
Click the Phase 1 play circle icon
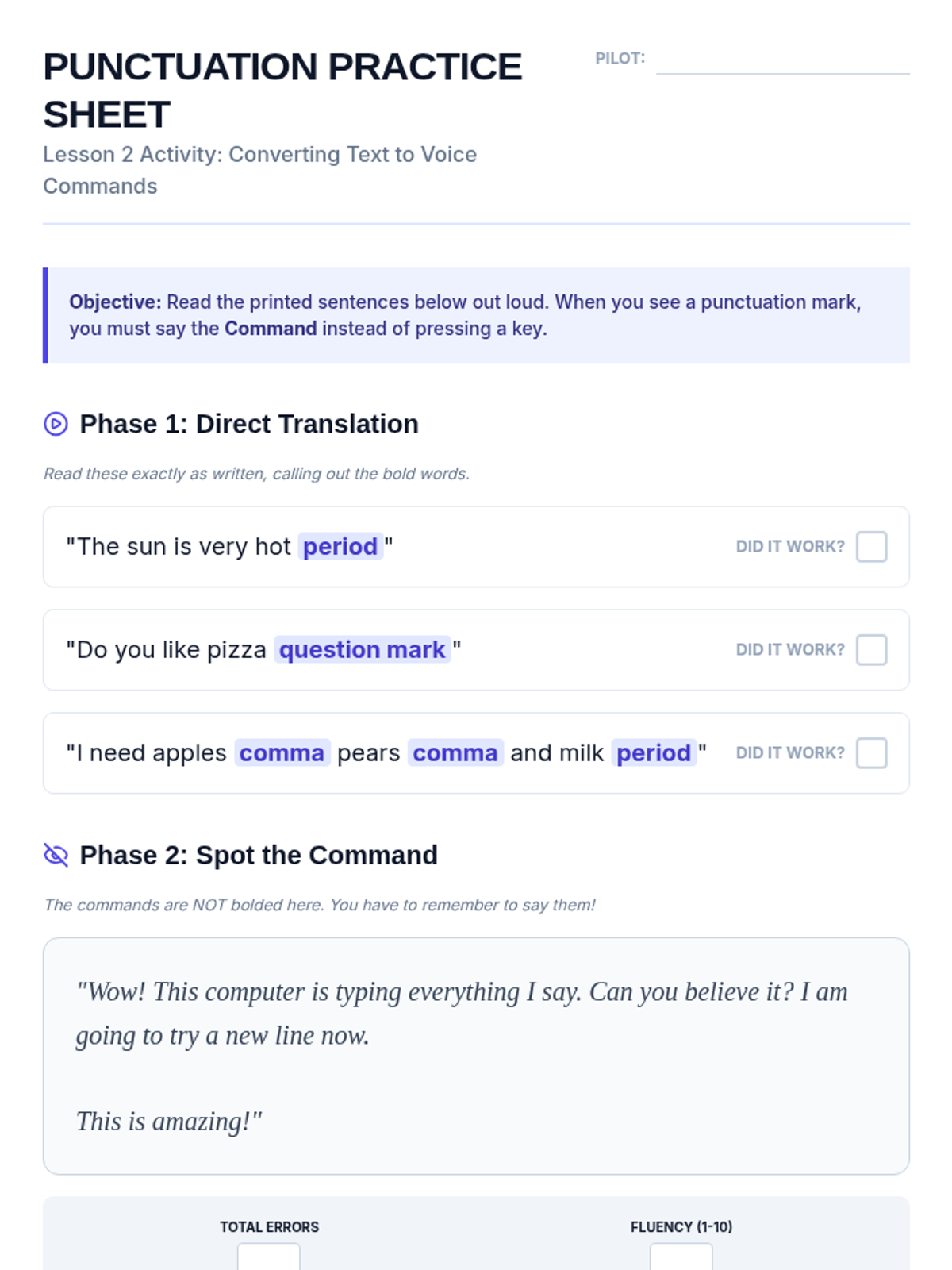pyautogui.click(x=56, y=424)
